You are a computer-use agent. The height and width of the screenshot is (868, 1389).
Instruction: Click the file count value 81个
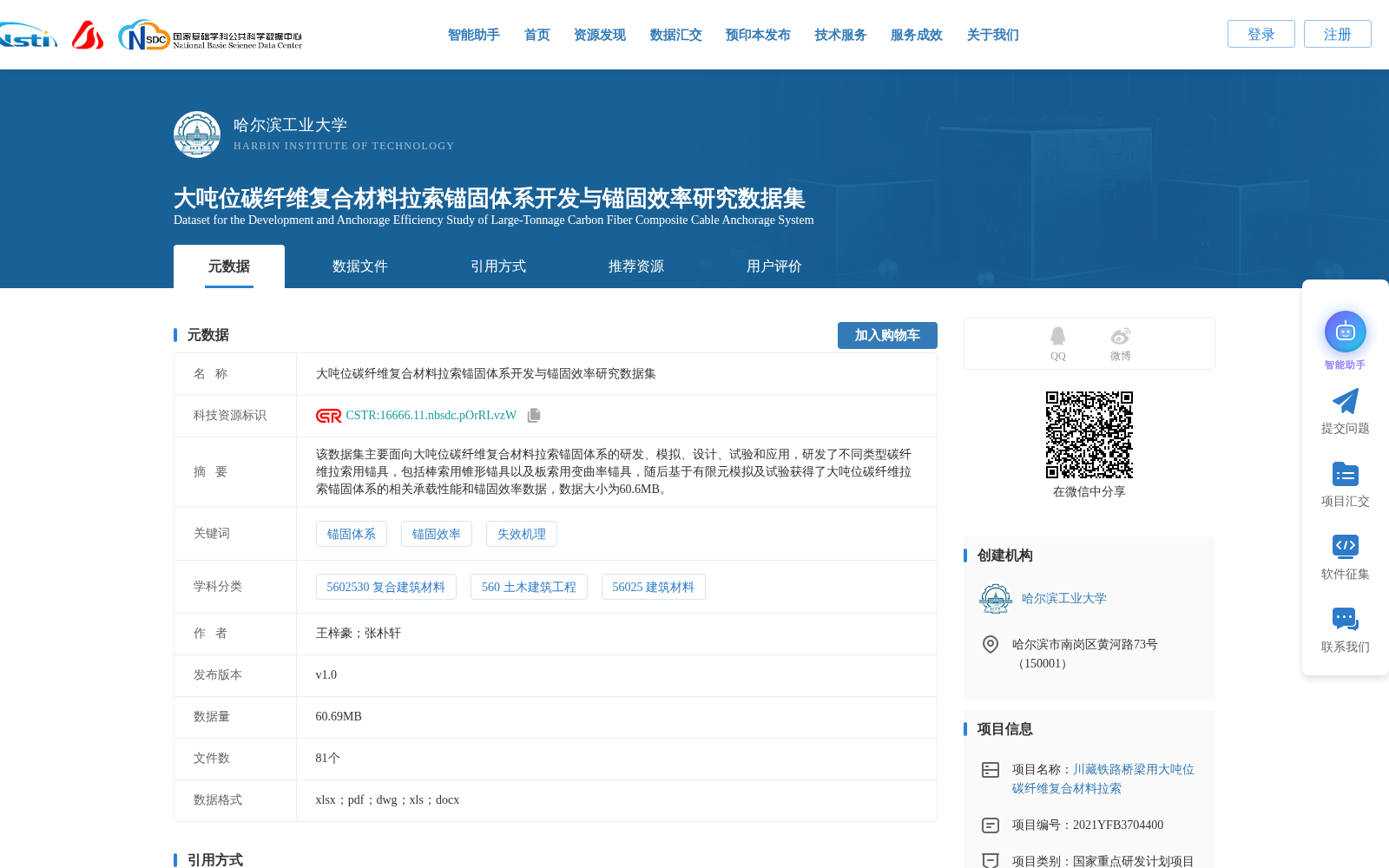pos(328,759)
